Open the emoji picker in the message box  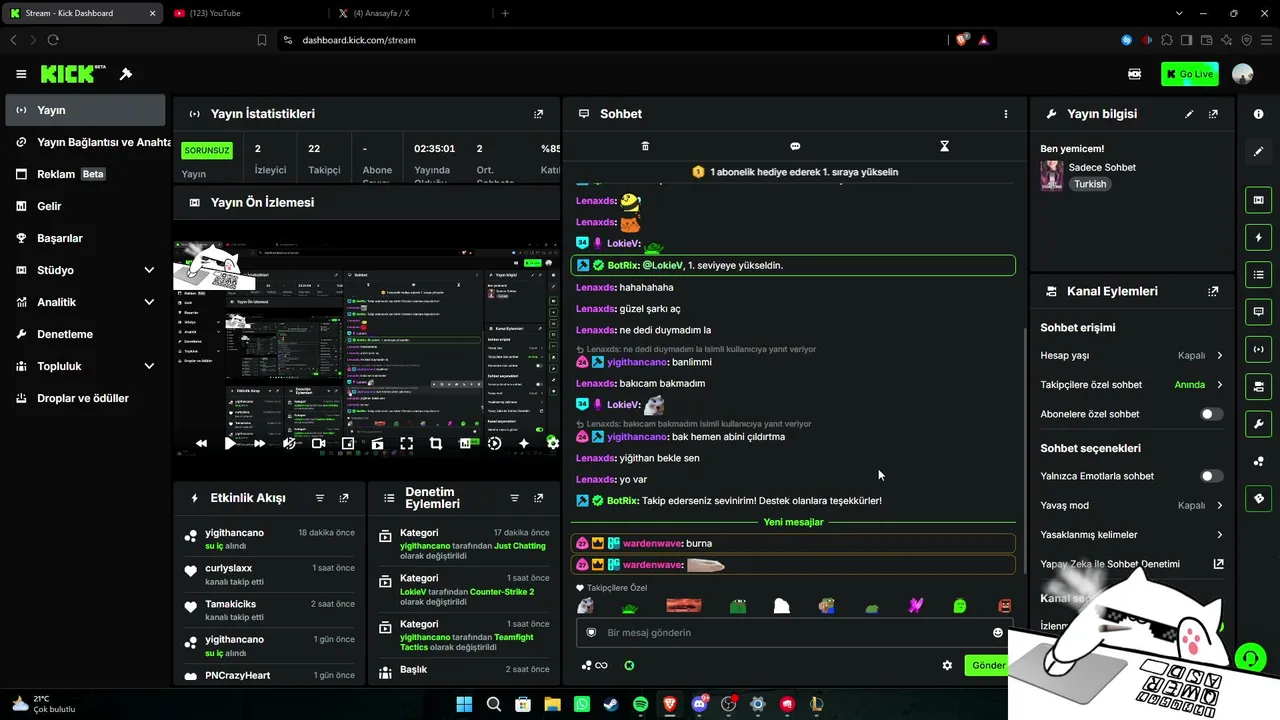point(997,632)
